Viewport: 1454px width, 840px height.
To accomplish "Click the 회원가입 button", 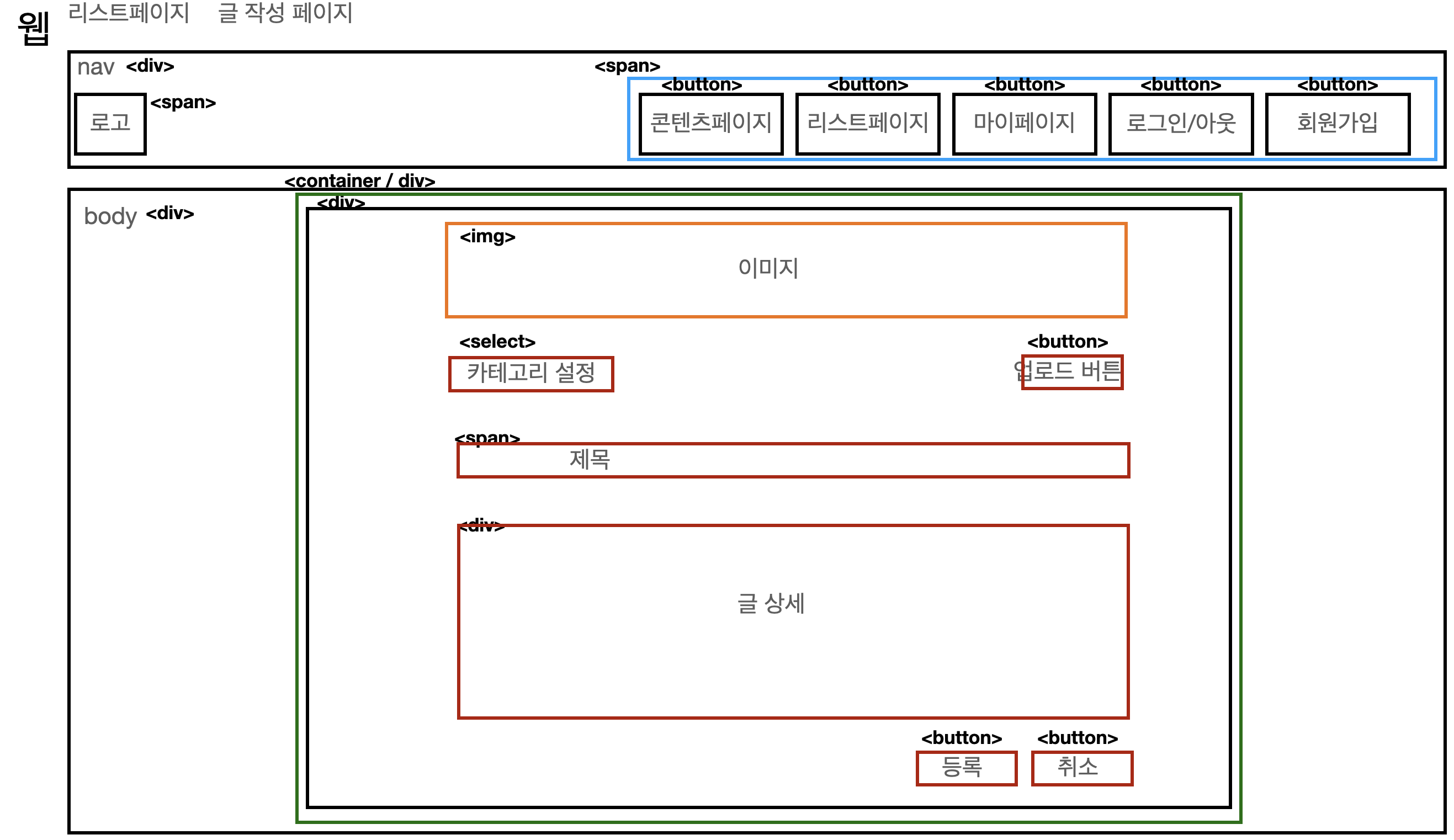I will 1338,124.
